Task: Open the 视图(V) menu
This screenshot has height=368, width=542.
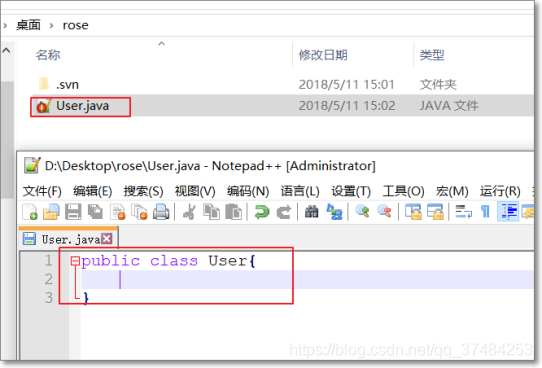Action: (x=195, y=191)
